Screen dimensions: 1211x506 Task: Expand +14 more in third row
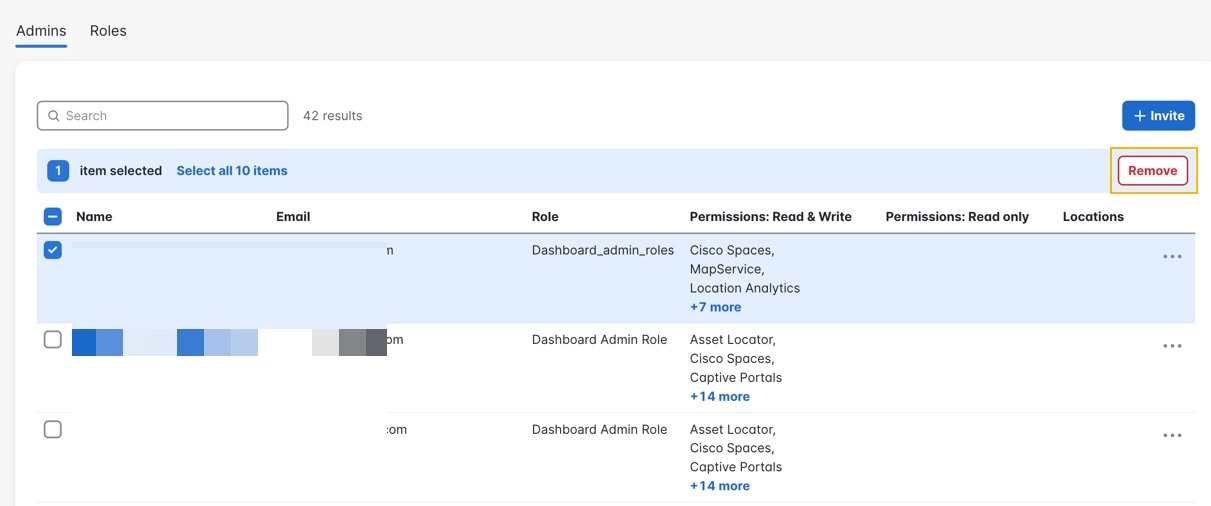click(719, 486)
